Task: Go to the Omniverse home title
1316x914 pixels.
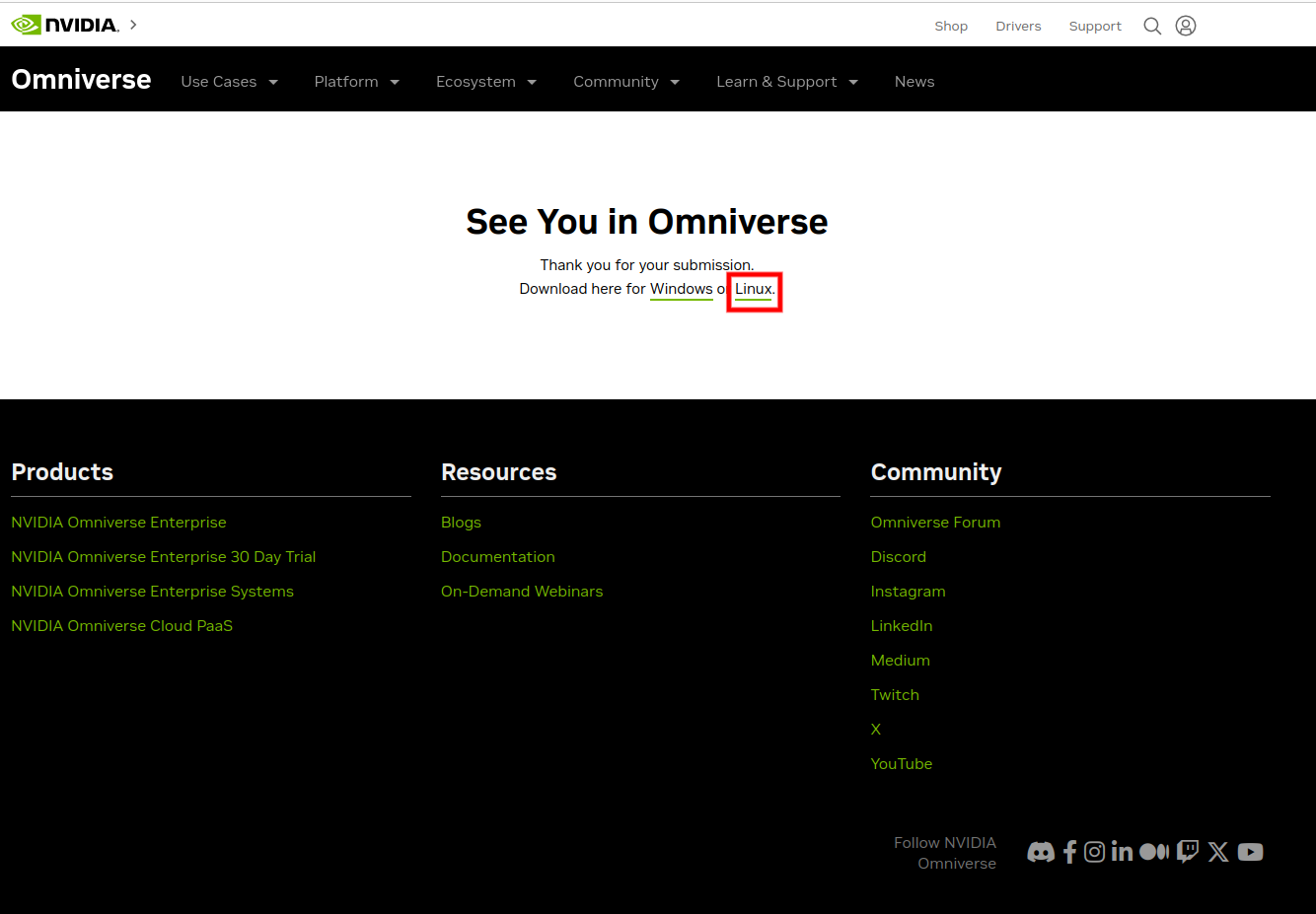Action: pyautogui.click(x=81, y=80)
